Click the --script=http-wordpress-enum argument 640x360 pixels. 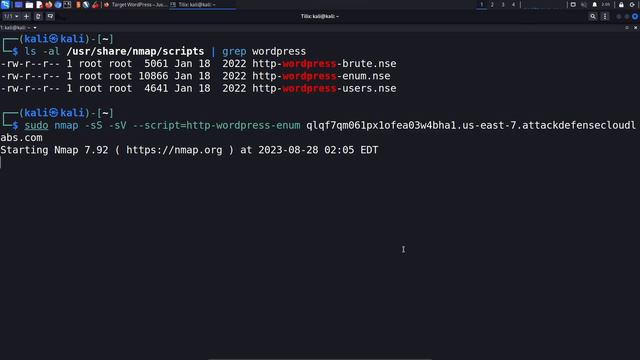click(216, 125)
